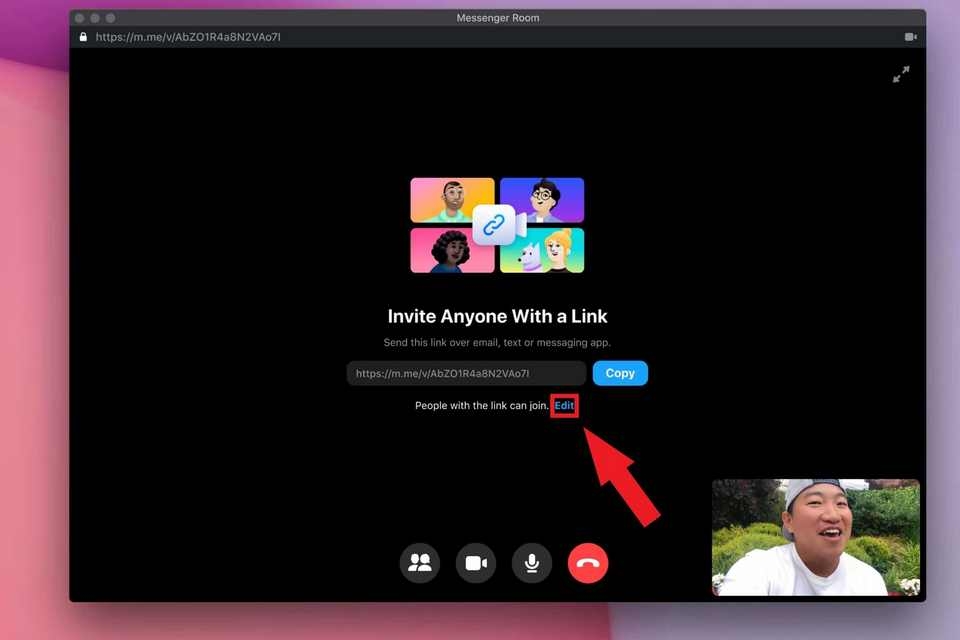Click the 'Send this link over email' text

click(x=497, y=342)
